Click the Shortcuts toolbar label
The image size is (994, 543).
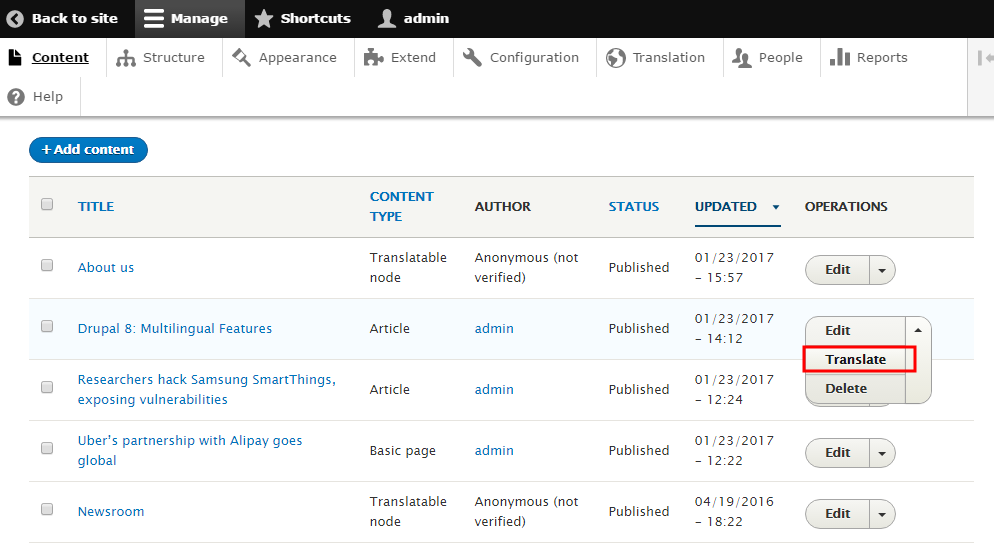[315, 19]
